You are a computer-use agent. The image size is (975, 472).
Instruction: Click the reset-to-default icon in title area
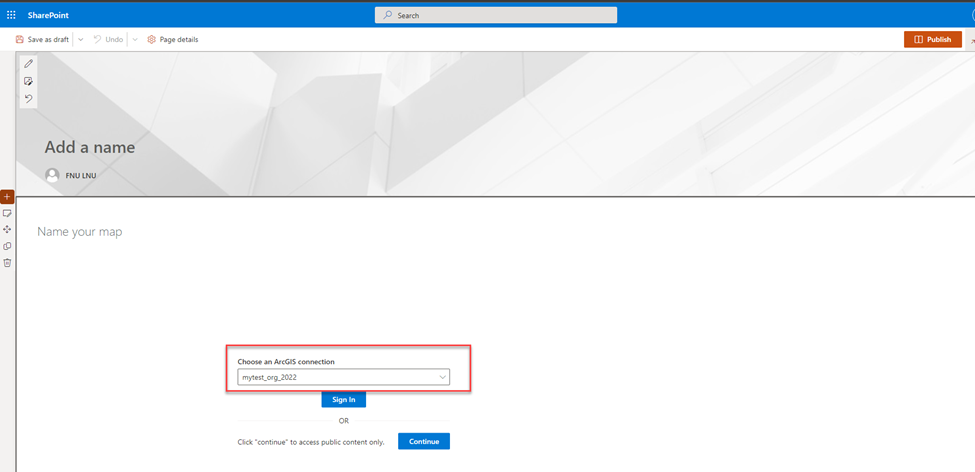pos(28,98)
